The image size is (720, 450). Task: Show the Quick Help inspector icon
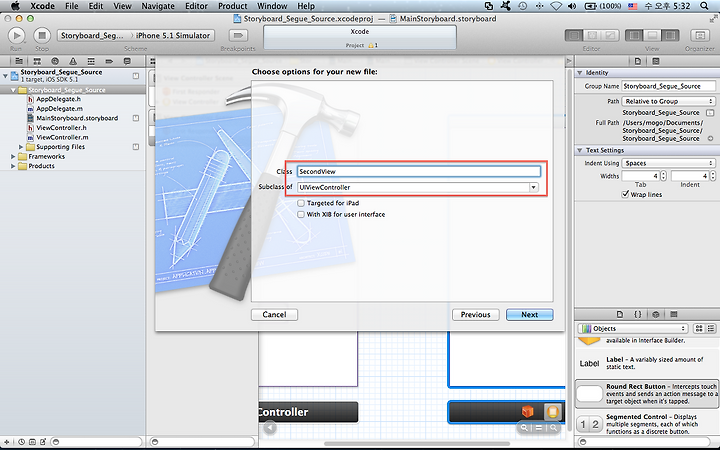[656, 61]
